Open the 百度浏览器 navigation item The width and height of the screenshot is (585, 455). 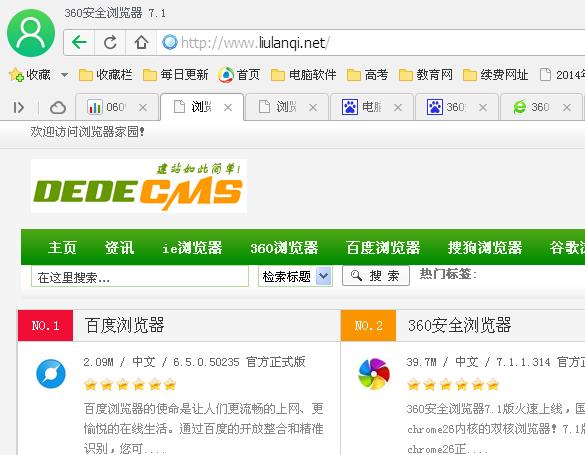pyautogui.click(x=383, y=248)
